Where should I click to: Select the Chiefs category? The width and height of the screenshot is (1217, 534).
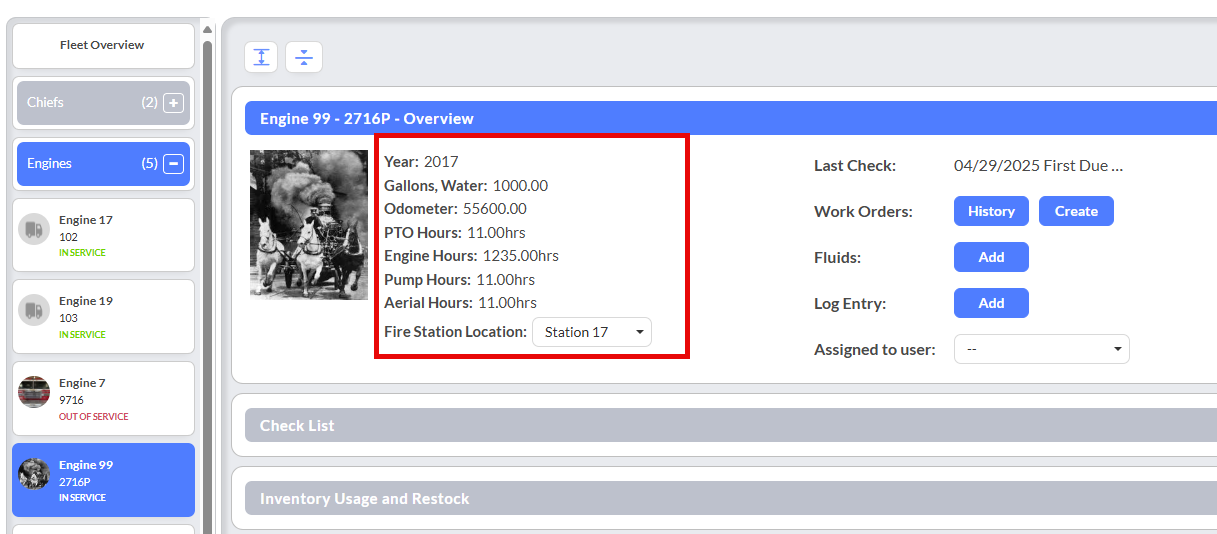click(x=80, y=103)
